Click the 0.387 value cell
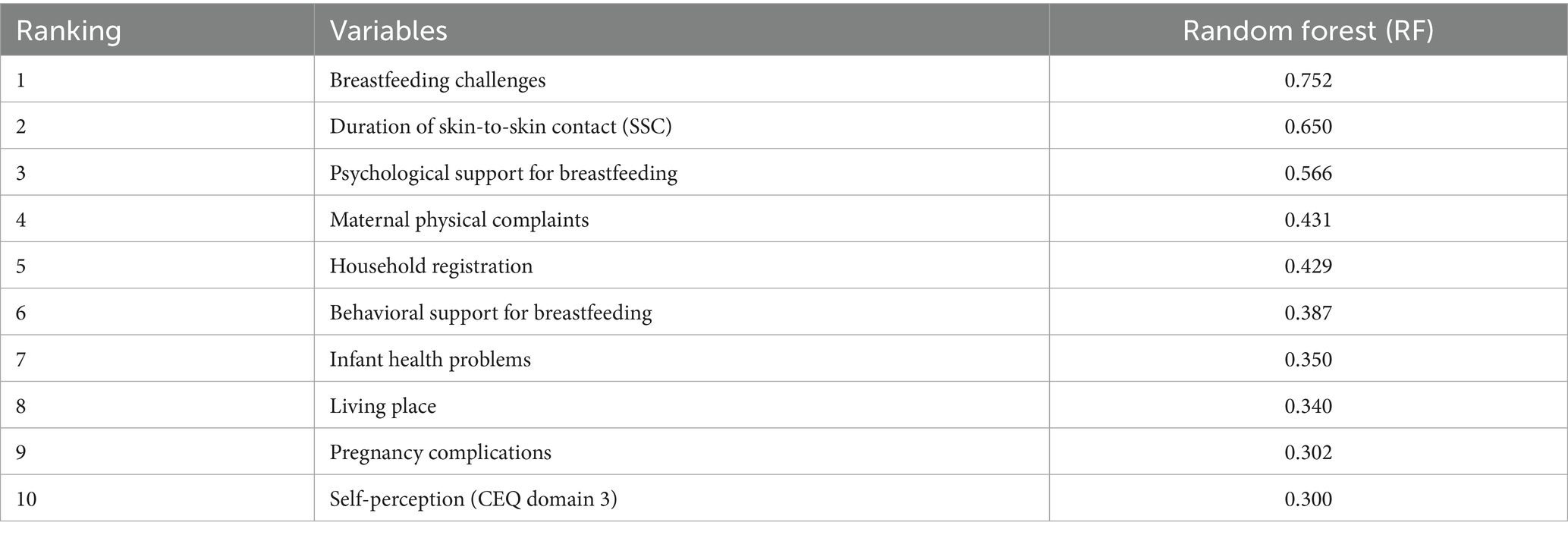Screen dimensions: 1568x535 [x=1308, y=313]
